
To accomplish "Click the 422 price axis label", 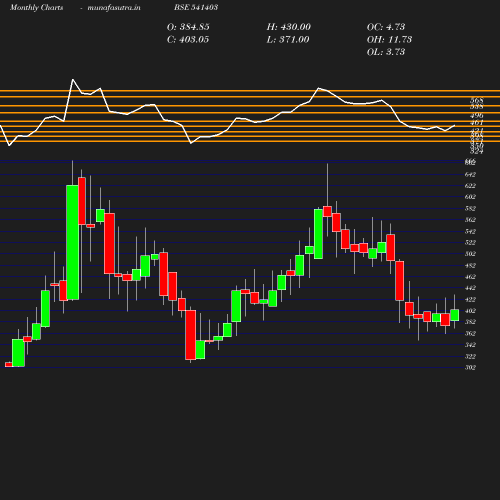I will [x=470, y=300].
